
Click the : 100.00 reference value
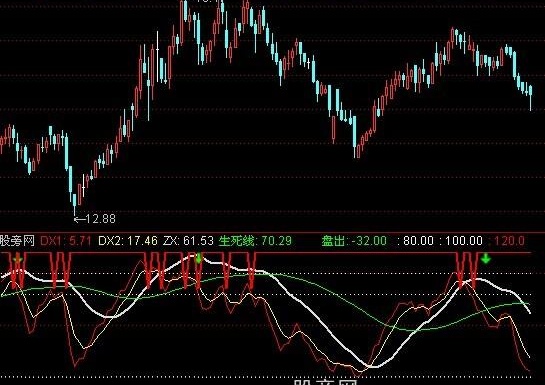(461, 240)
